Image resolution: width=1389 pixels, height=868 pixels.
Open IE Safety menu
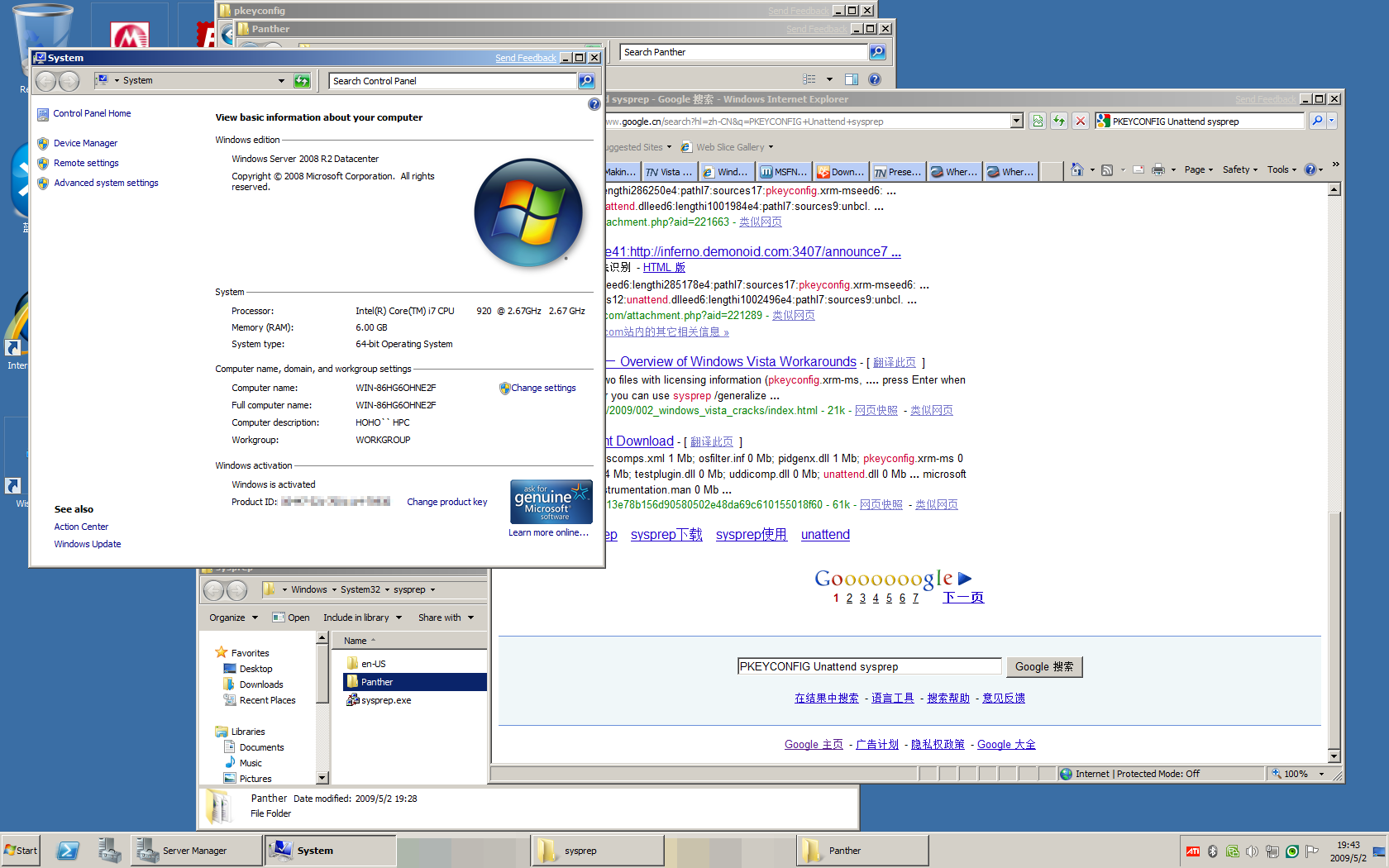1240,169
